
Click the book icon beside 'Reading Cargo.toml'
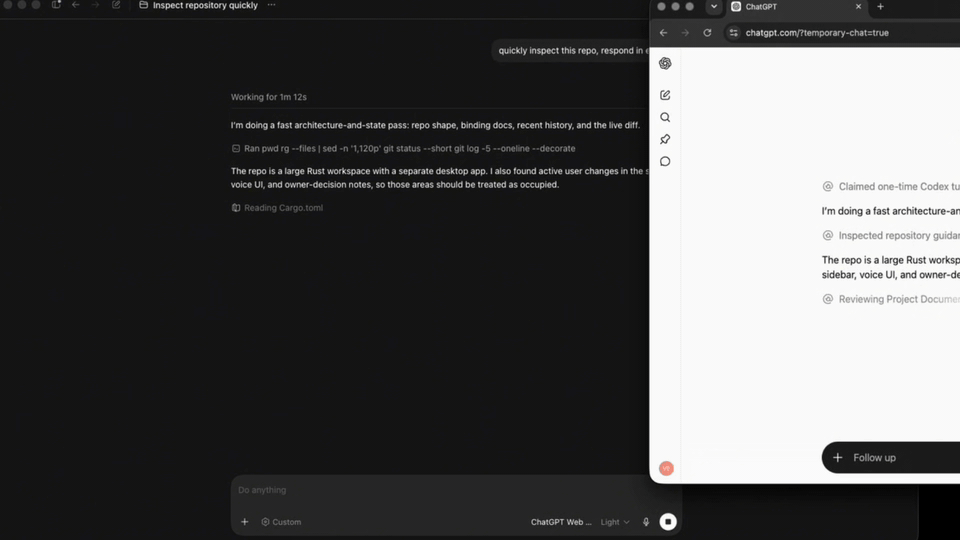point(236,208)
